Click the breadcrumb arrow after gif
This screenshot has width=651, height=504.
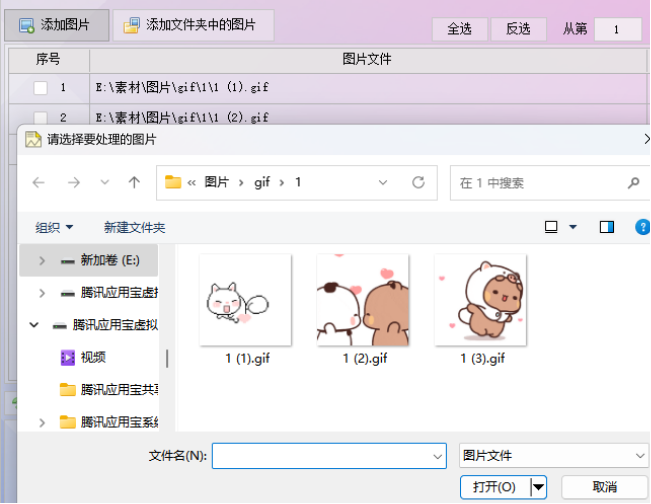[282, 182]
